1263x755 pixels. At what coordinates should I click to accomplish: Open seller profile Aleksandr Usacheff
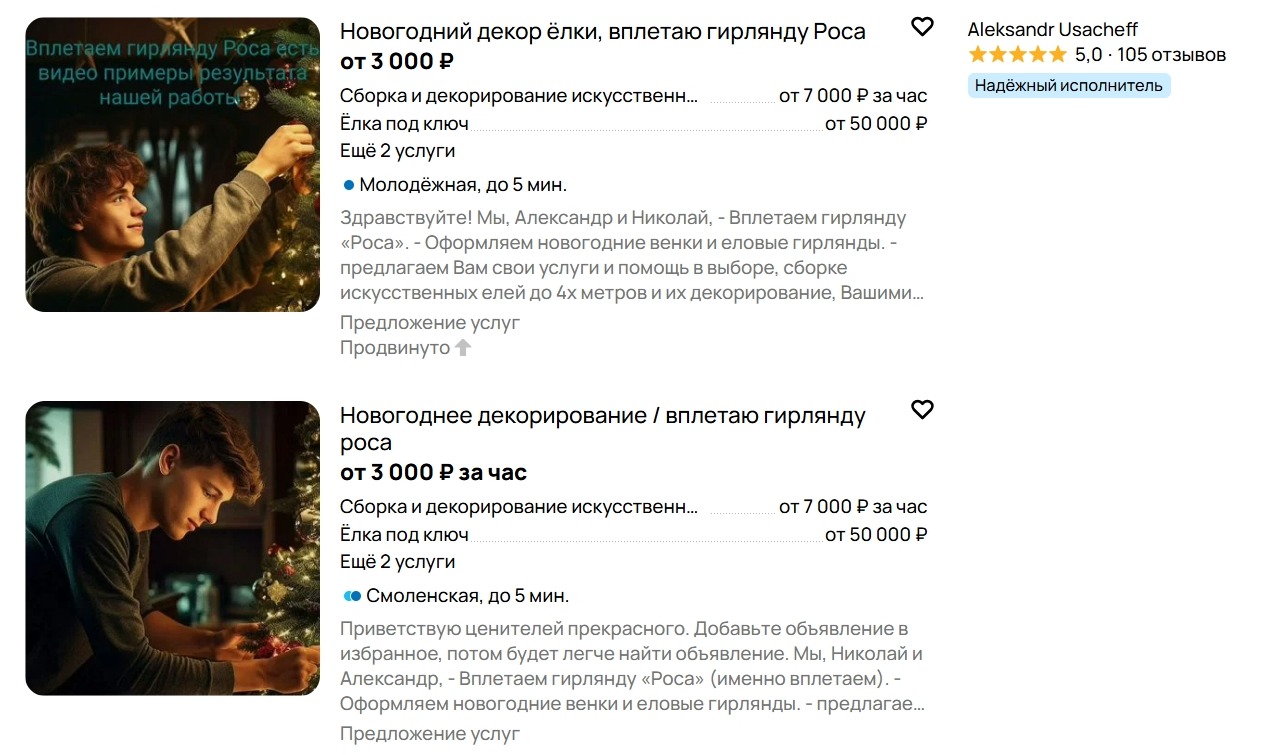tap(1052, 30)
